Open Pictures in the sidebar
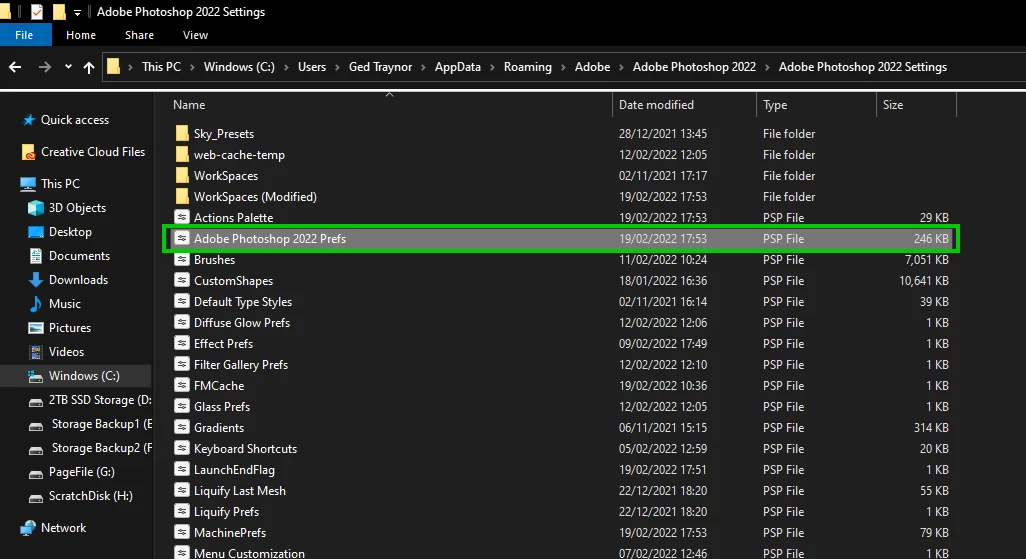Viewport: 1026px width, 559px height. click(x=60, y=328)
